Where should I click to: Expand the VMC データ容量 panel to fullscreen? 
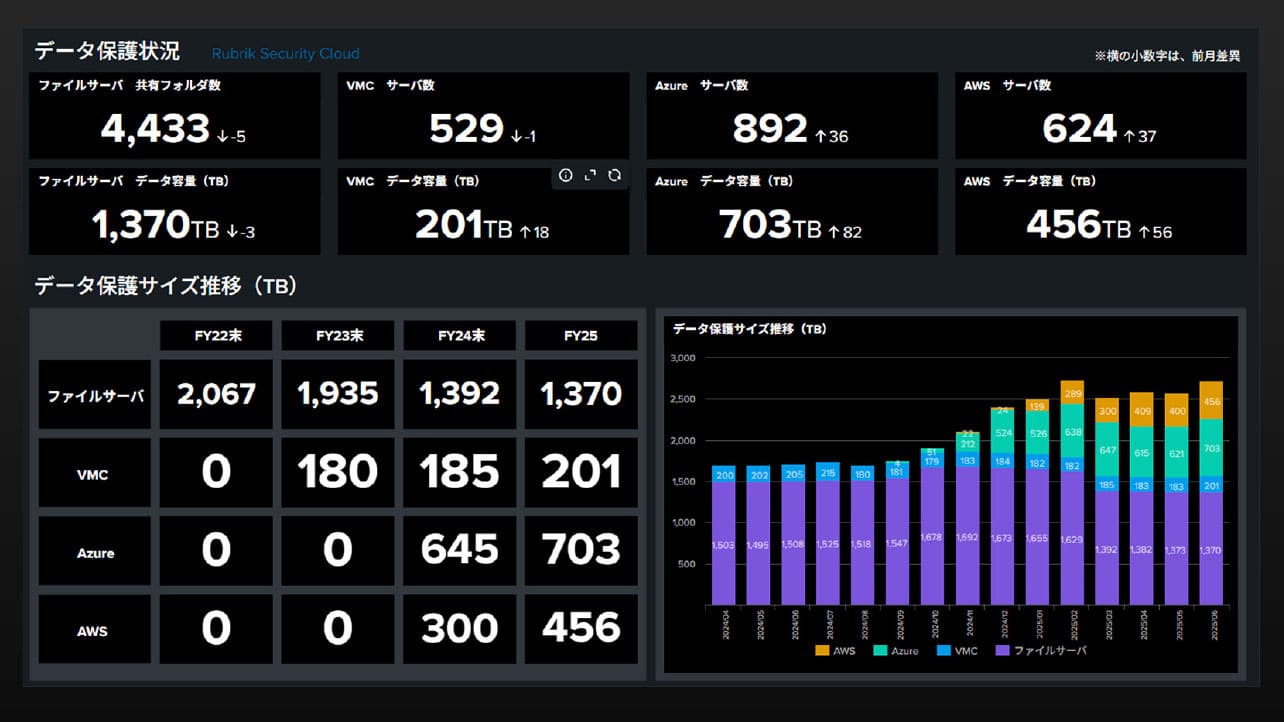point(590,176)
